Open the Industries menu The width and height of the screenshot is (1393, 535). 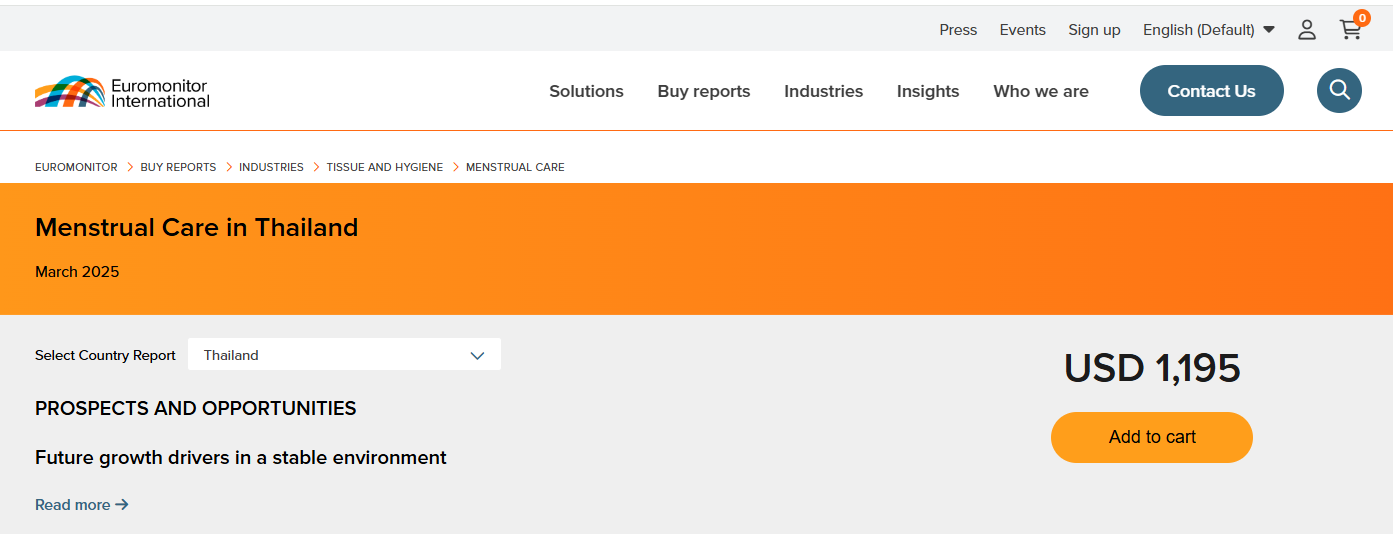tap(823, 91)
